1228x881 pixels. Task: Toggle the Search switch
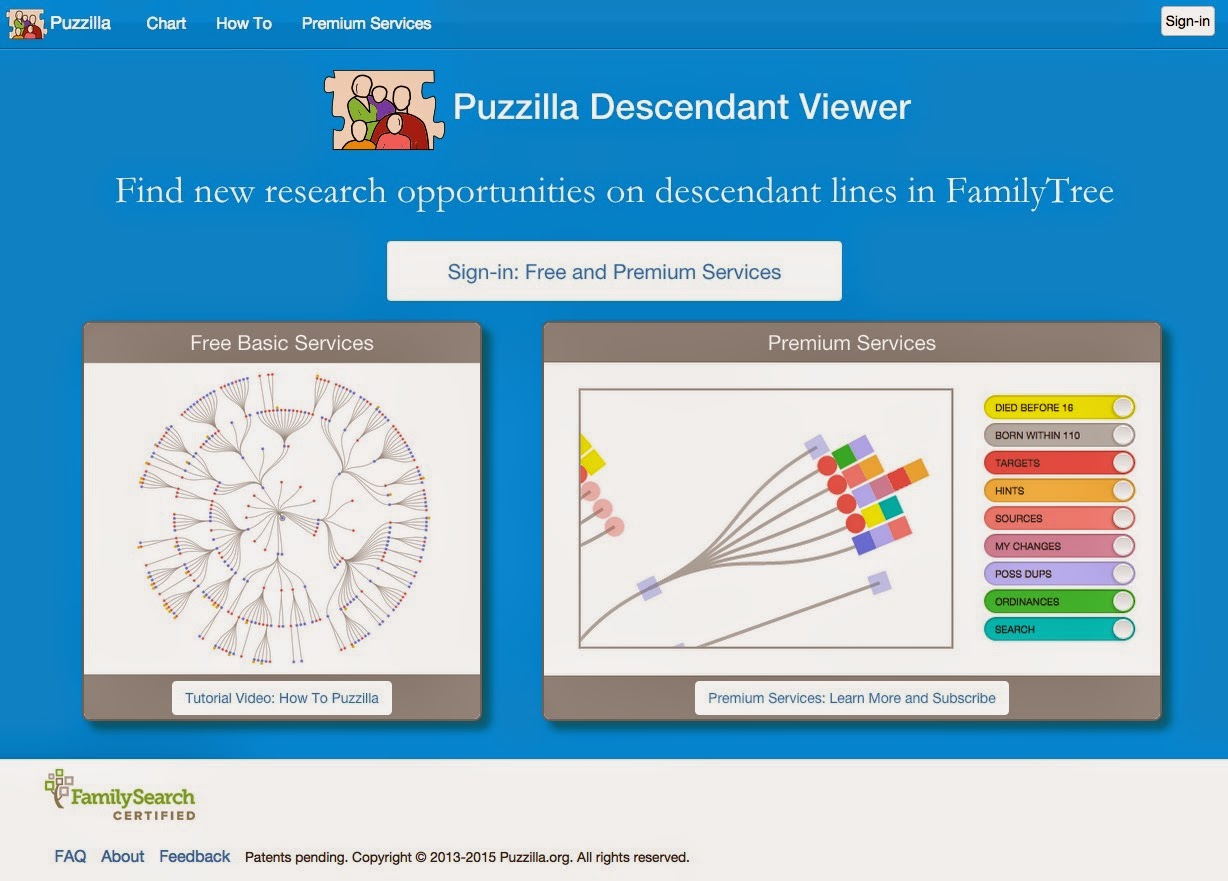pos(1060,629)
